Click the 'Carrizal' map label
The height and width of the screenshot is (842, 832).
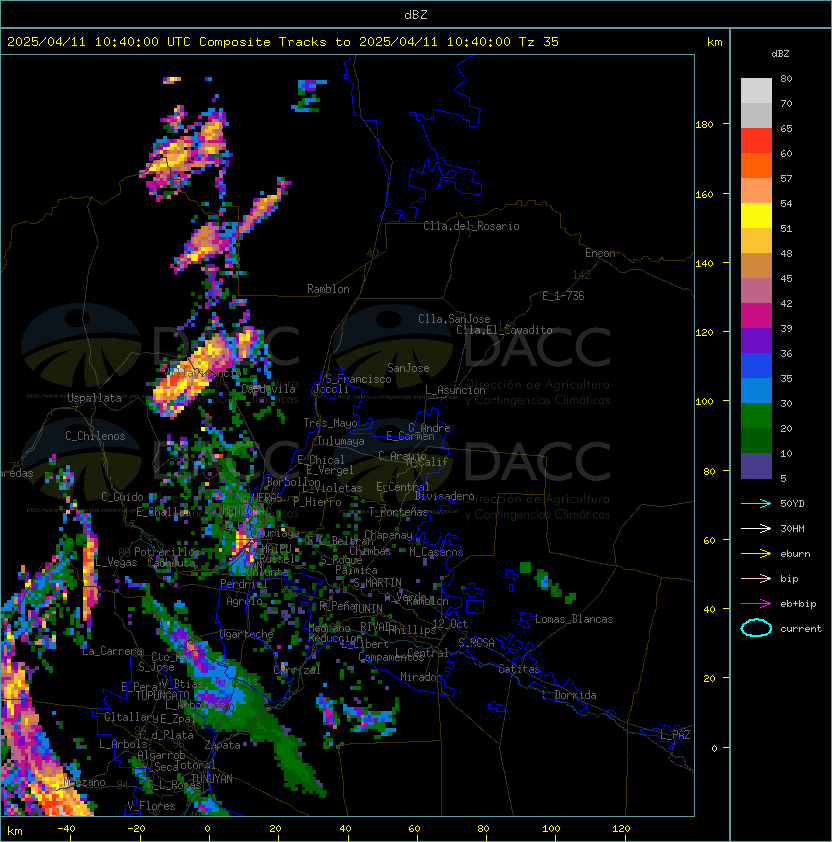pos(297,670)
